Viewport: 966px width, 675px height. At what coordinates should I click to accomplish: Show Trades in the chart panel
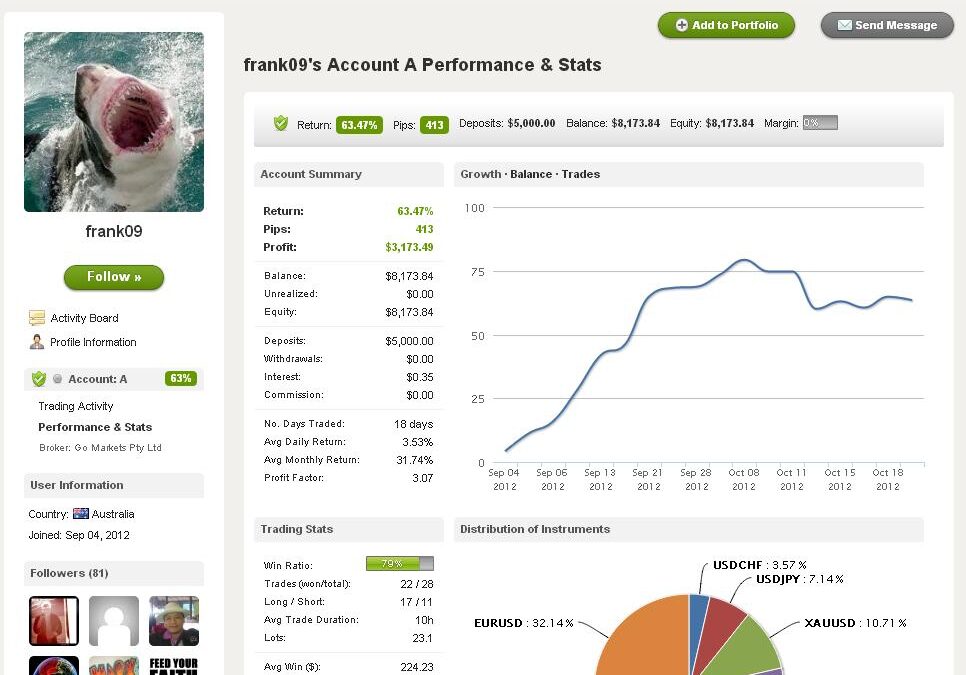point(580,174)
